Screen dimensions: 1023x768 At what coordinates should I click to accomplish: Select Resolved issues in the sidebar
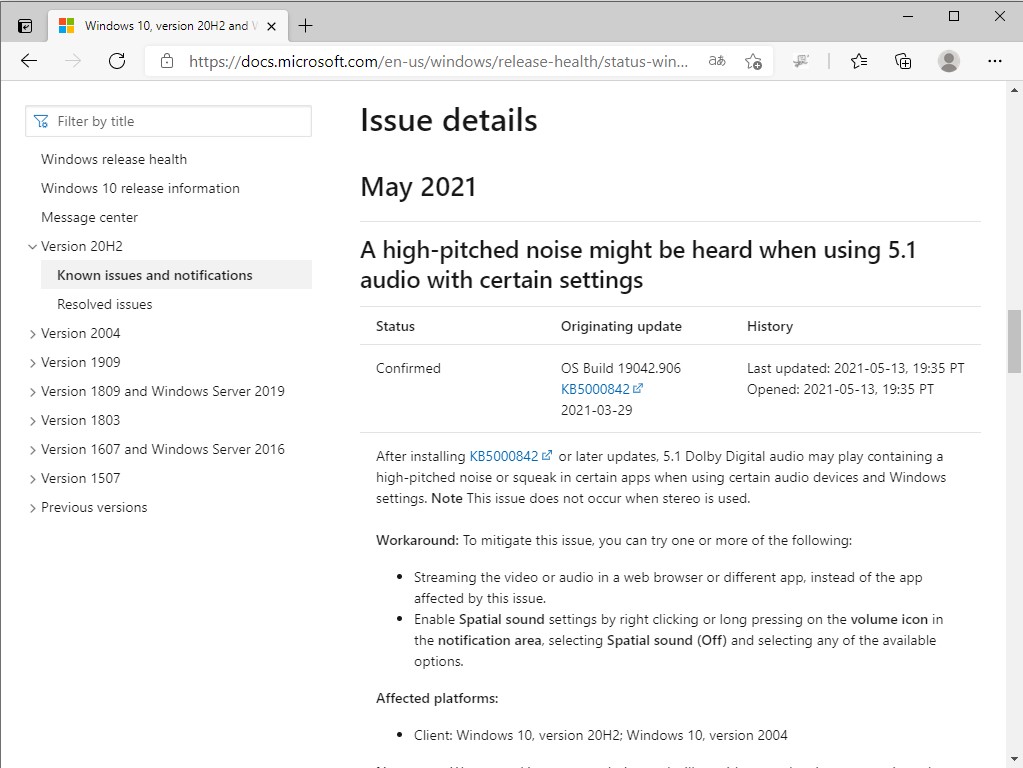tap(105, 304)
